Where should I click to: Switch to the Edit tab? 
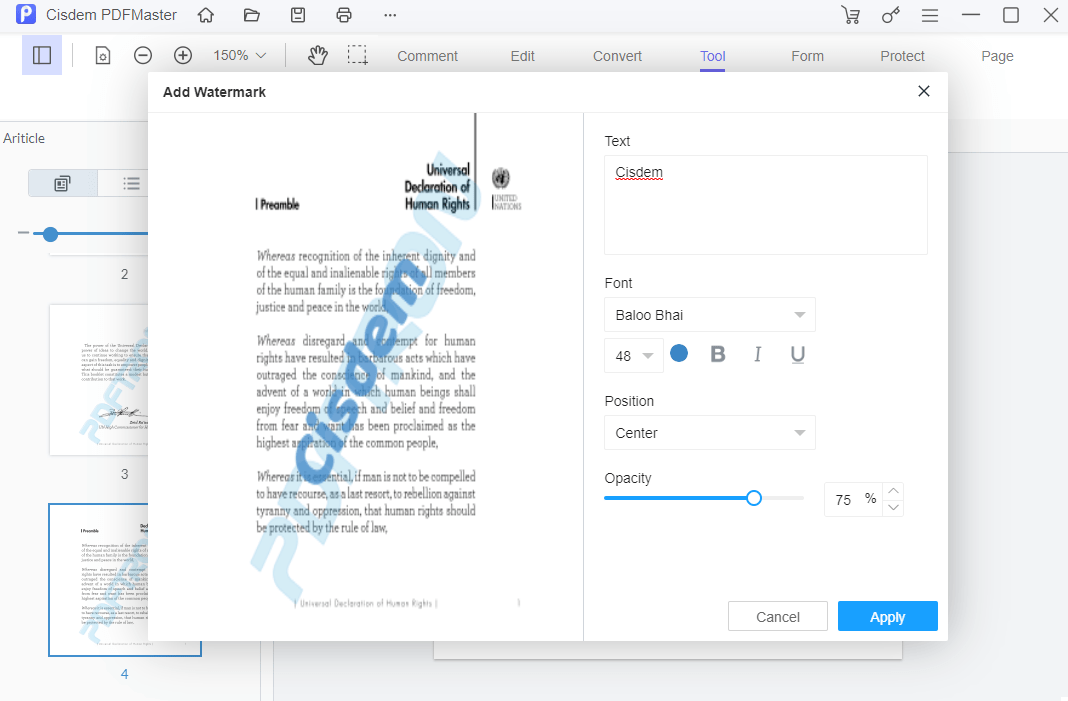(x=522, y=56)
